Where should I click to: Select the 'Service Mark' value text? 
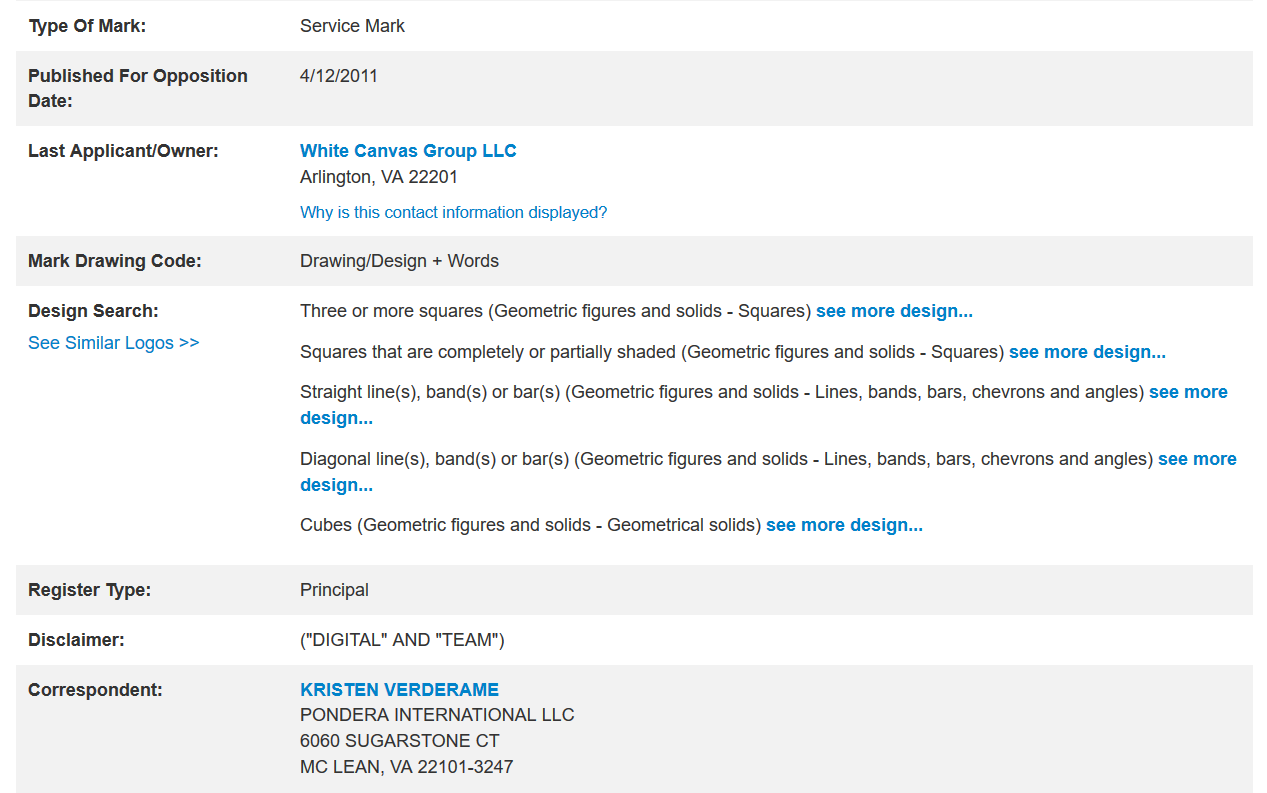click(352, 26)
